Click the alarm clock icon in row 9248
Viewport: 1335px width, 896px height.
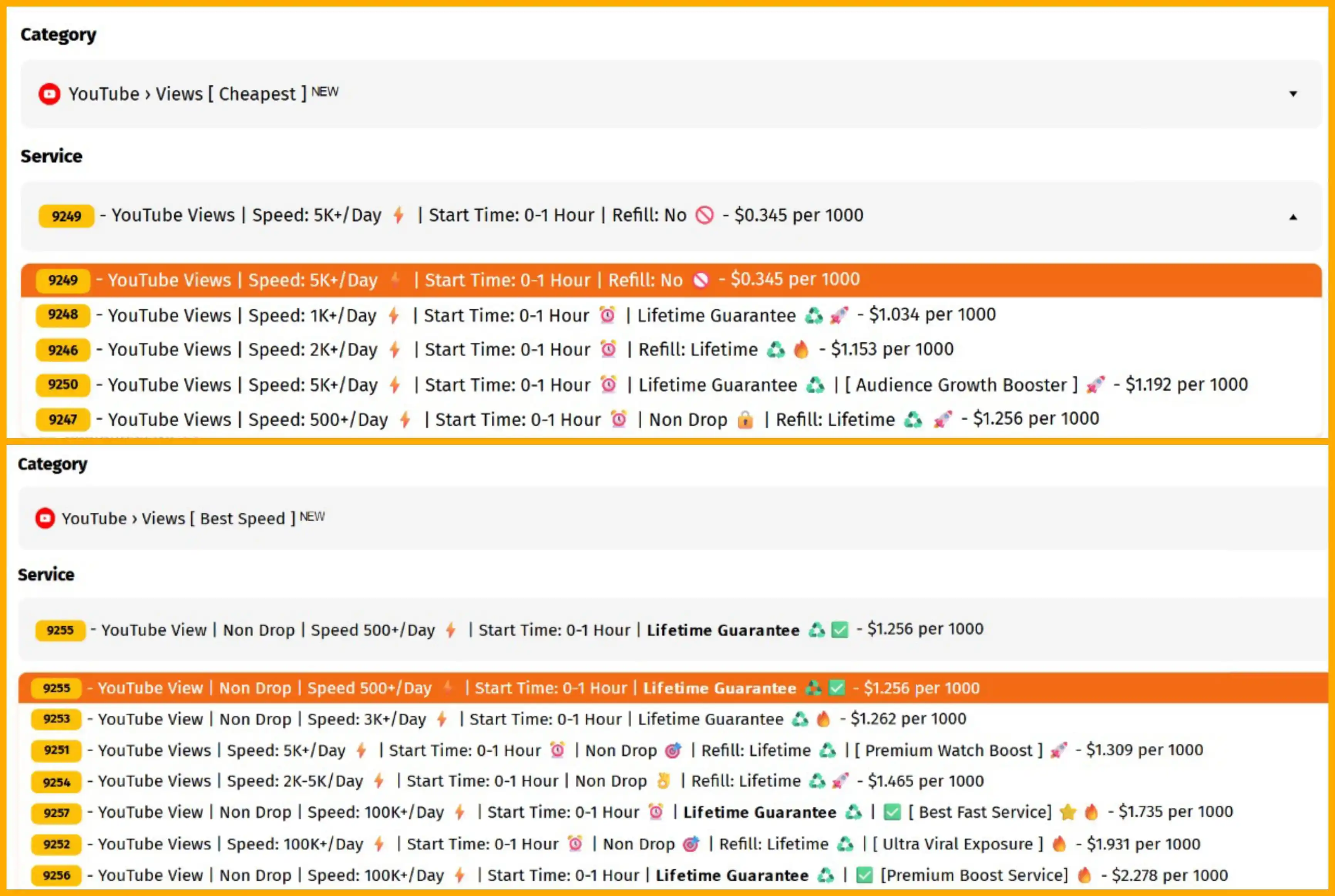(607, 315)
